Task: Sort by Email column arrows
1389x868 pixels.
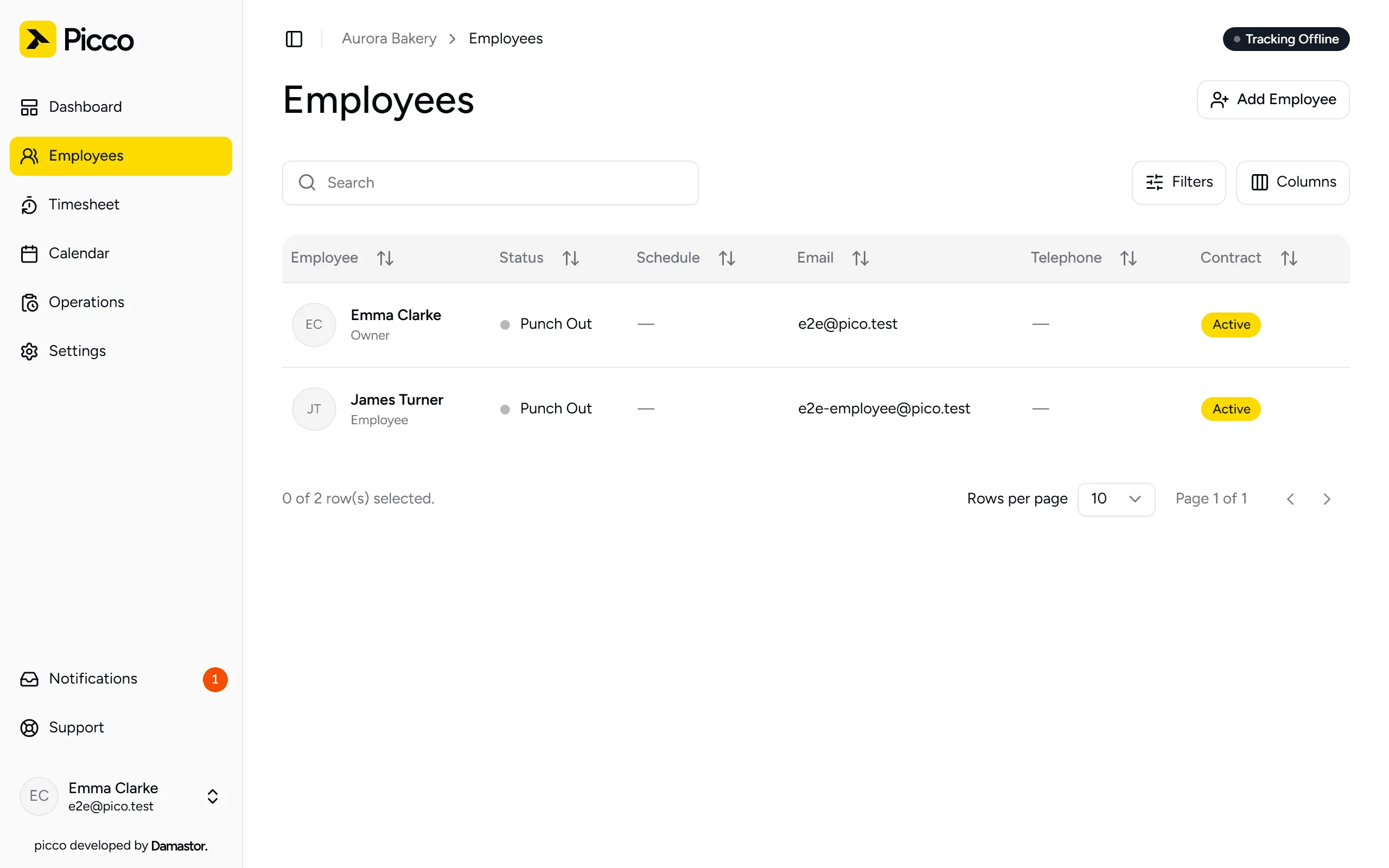Action: tap(861, 258)
